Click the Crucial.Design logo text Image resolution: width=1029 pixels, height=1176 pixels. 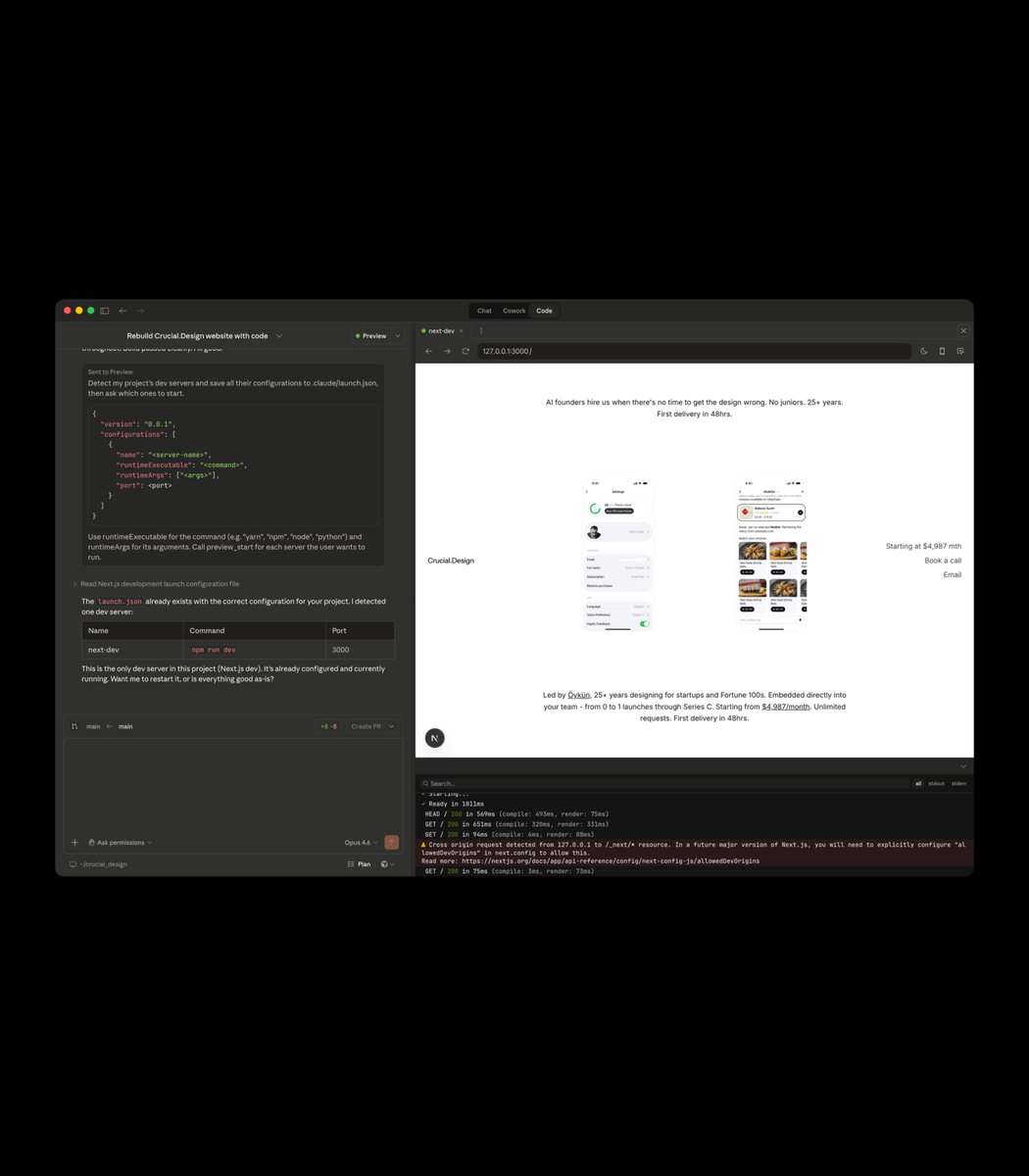click(451, 561)
